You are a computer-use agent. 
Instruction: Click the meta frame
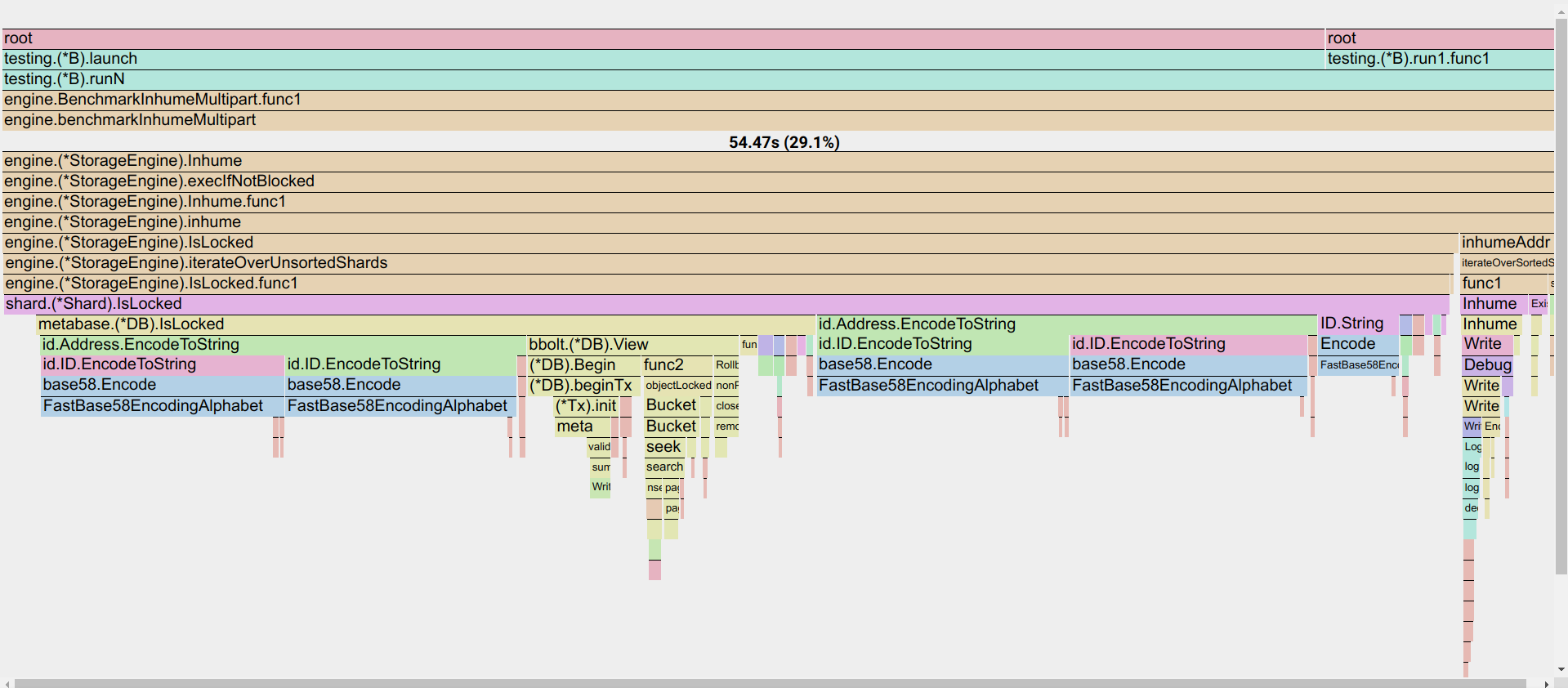(x=583, y=427)
